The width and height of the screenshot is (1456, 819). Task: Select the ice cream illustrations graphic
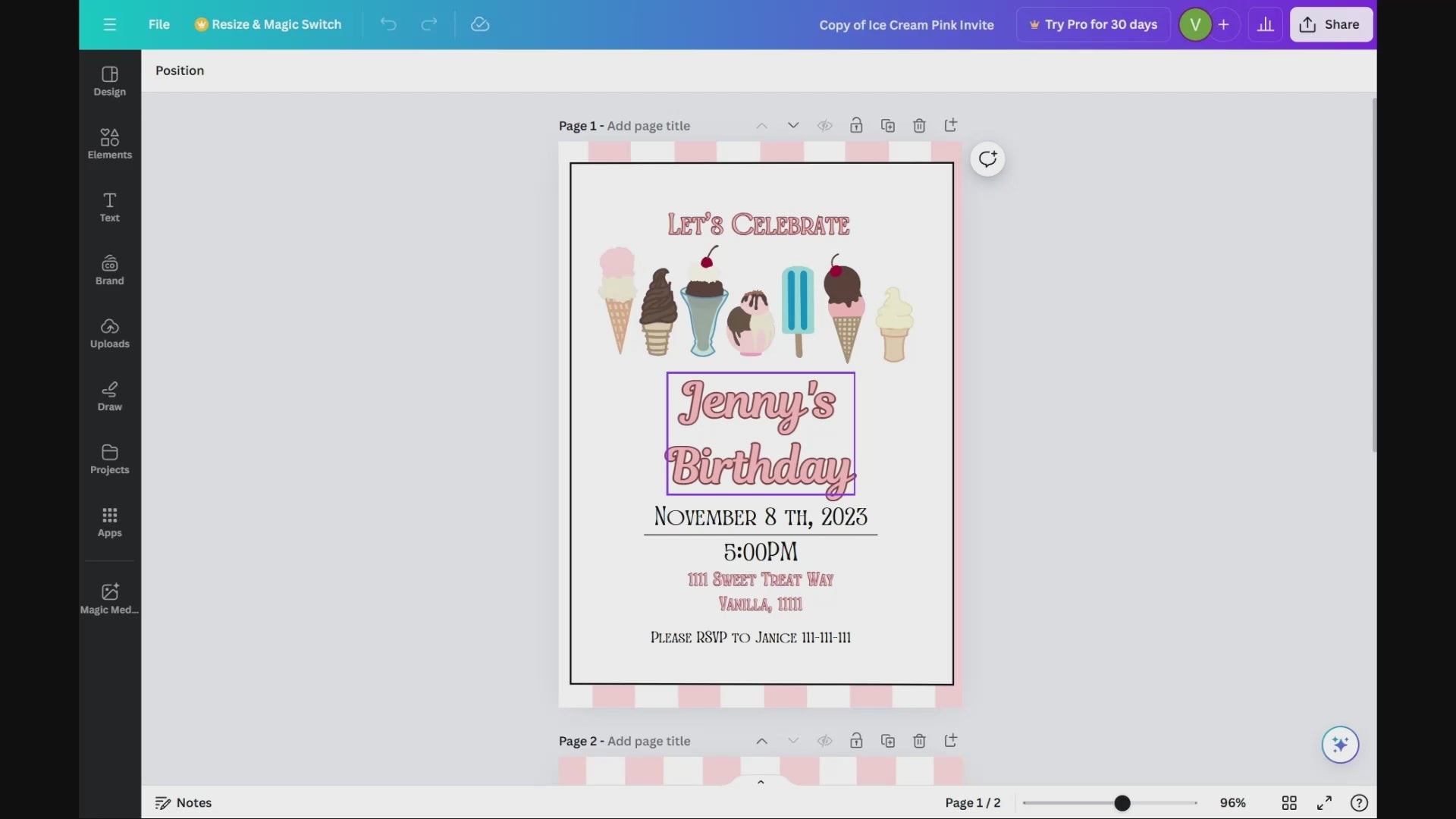pyautogui.click(x=756, y=304)
